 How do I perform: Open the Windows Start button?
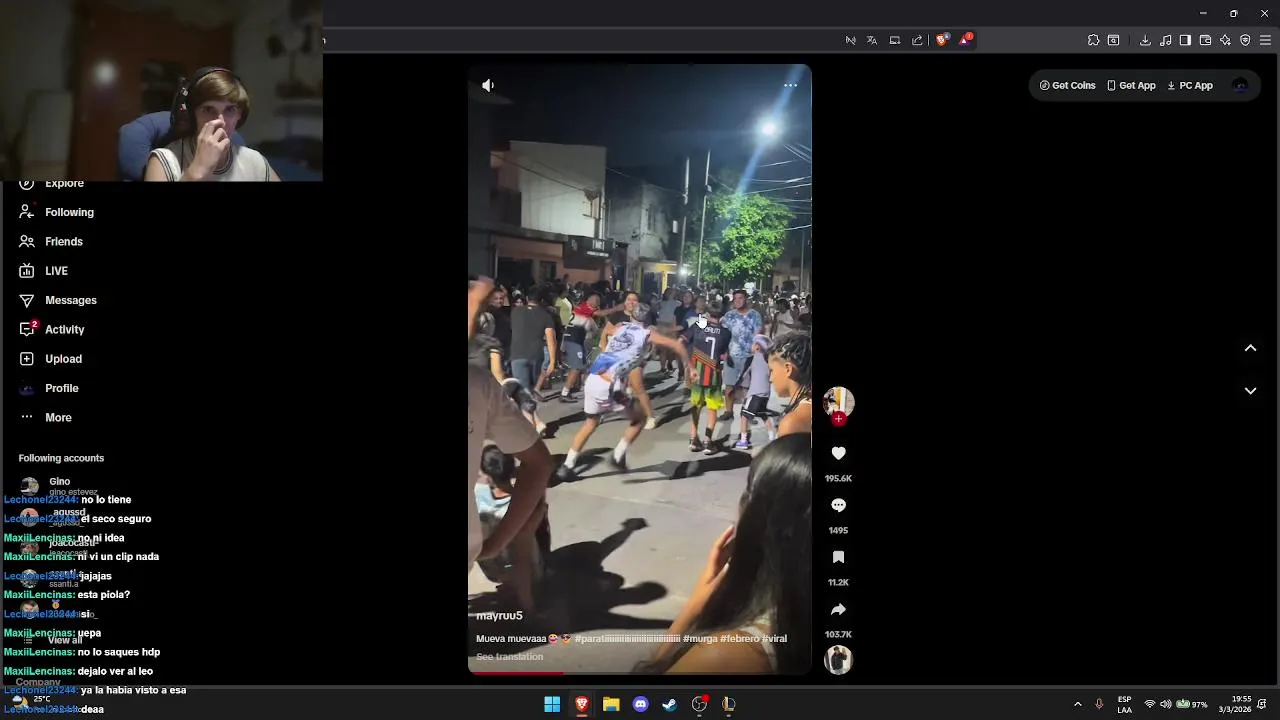click(552, 704)
